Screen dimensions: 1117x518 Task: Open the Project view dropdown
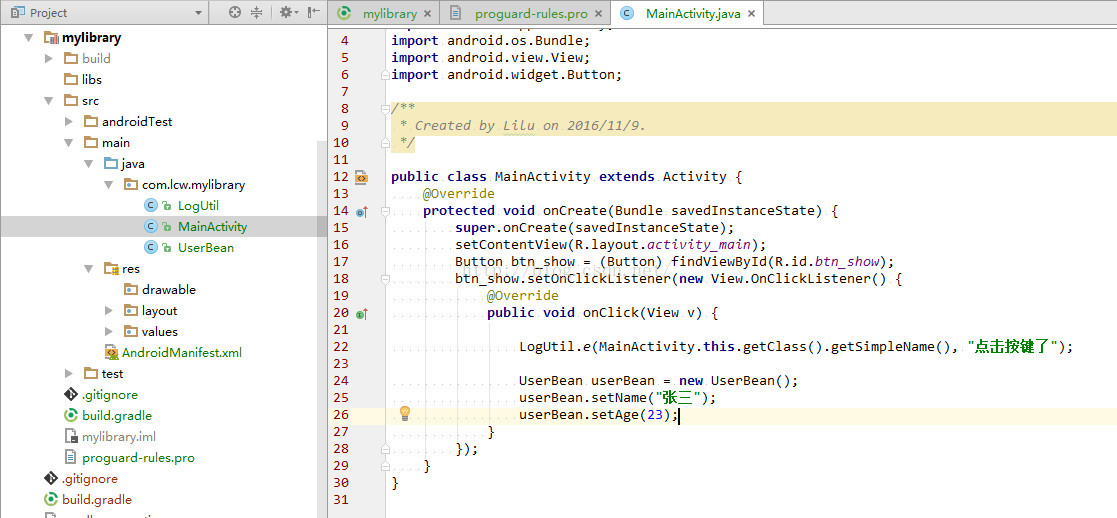click(197, 13)
